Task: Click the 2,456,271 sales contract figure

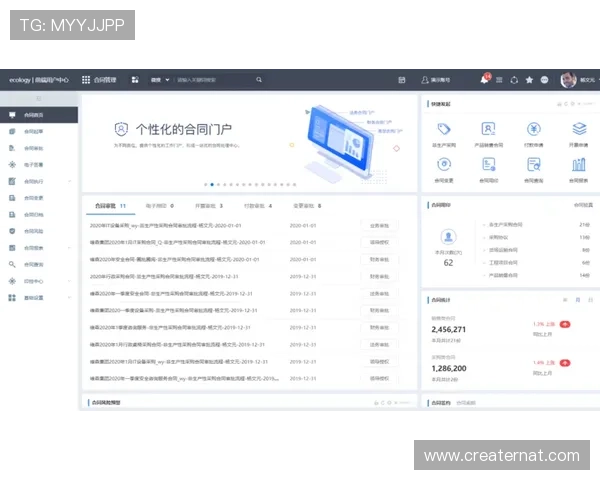Action: click(448, 330)
